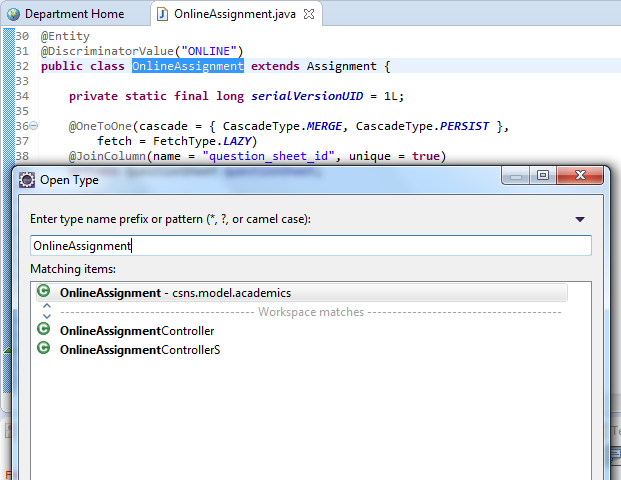Open the Open Type view menu dropdown arrow
This screenshot has width=621, height=480.
580,219
